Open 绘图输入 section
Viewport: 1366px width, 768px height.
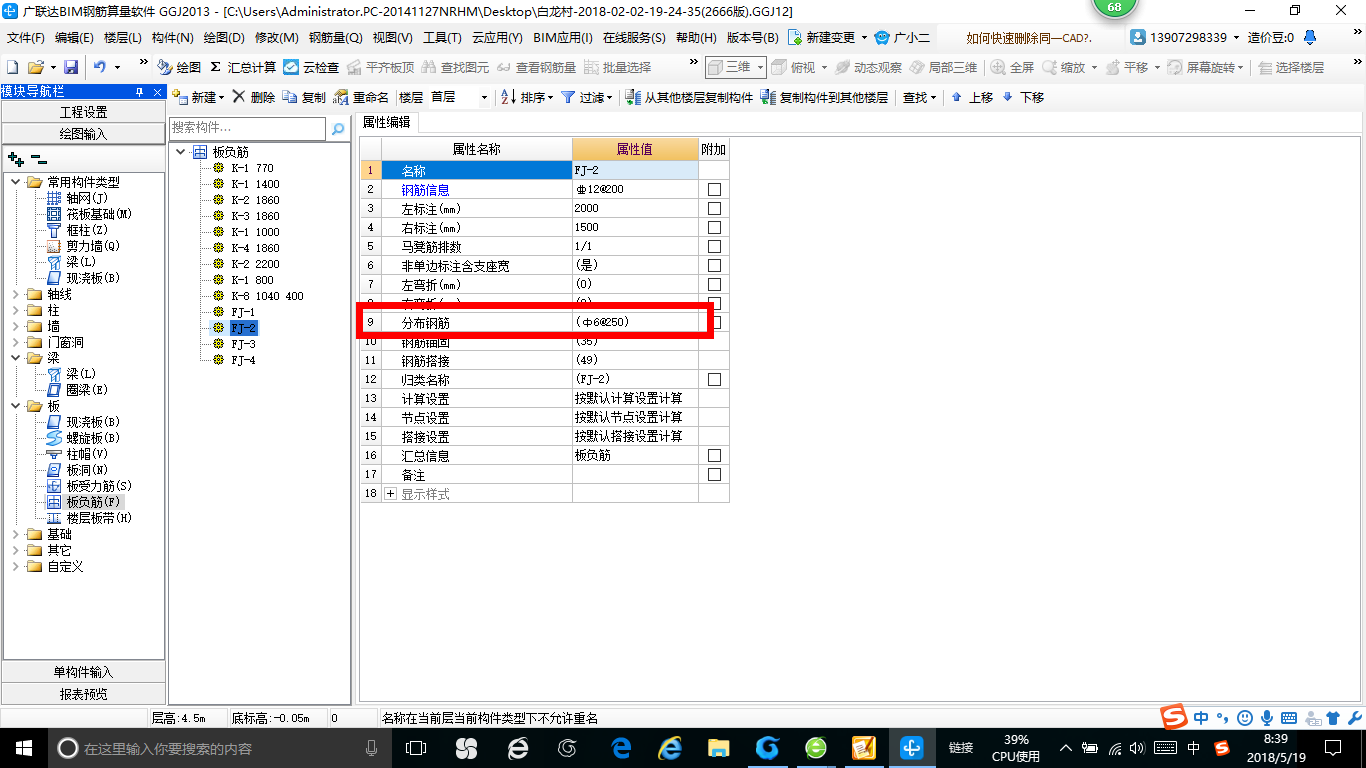pyautogui.click(x=84, y=133)
